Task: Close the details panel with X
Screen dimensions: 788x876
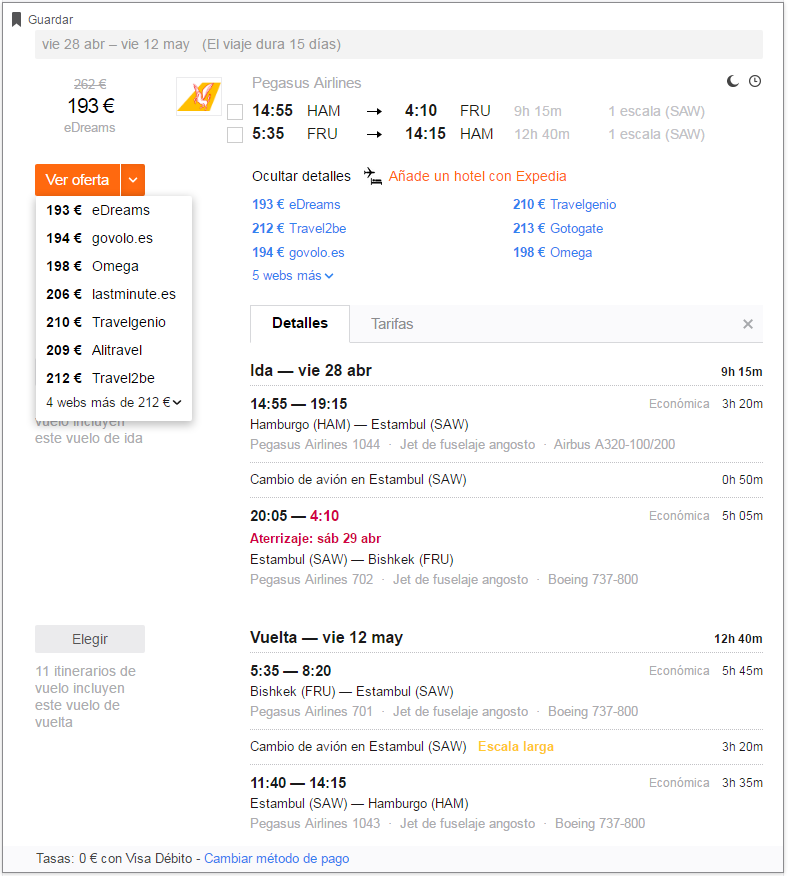Action: pyautogui.click(x=748, y=324)
